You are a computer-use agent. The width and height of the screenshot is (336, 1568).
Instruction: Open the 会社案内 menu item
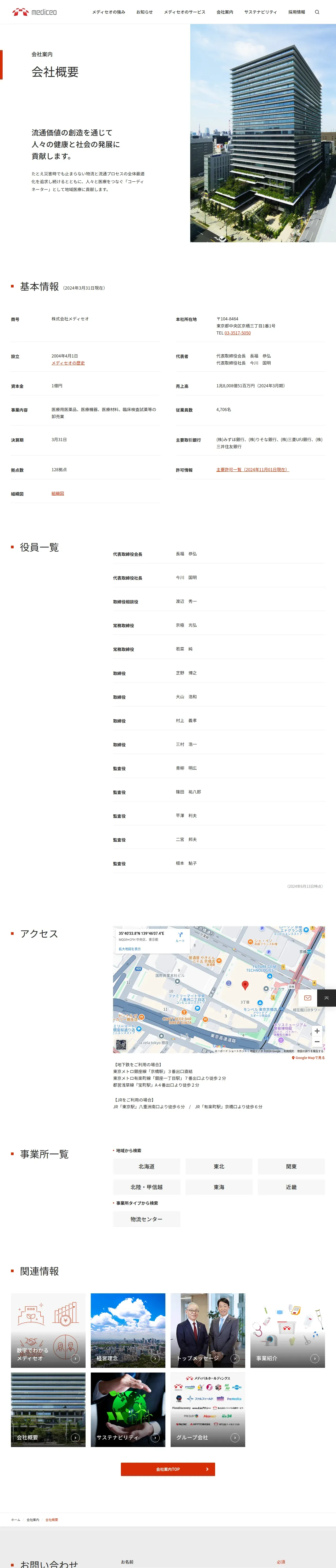pyautogui.click(x=225, y=12)
